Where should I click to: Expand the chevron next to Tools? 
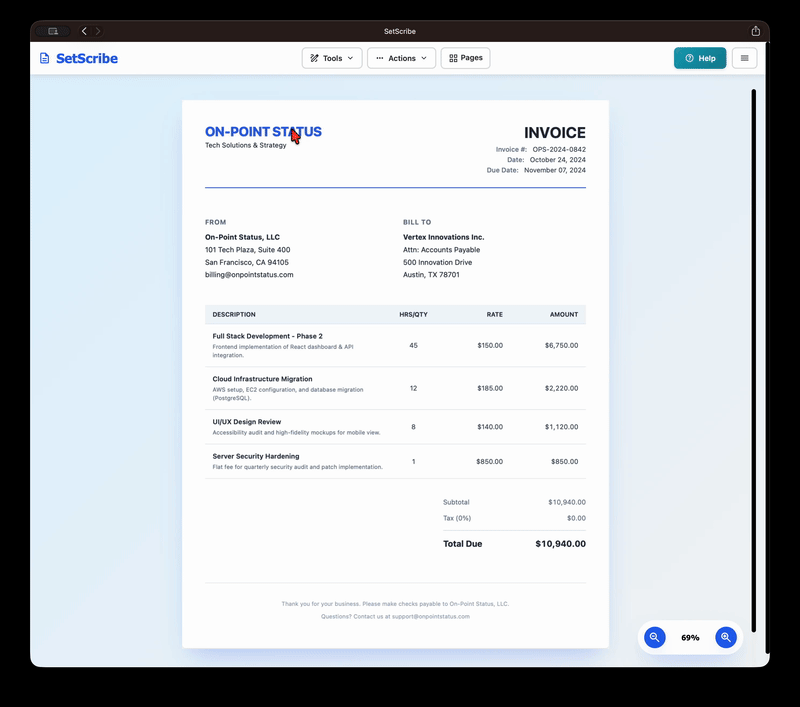[349, 58]
